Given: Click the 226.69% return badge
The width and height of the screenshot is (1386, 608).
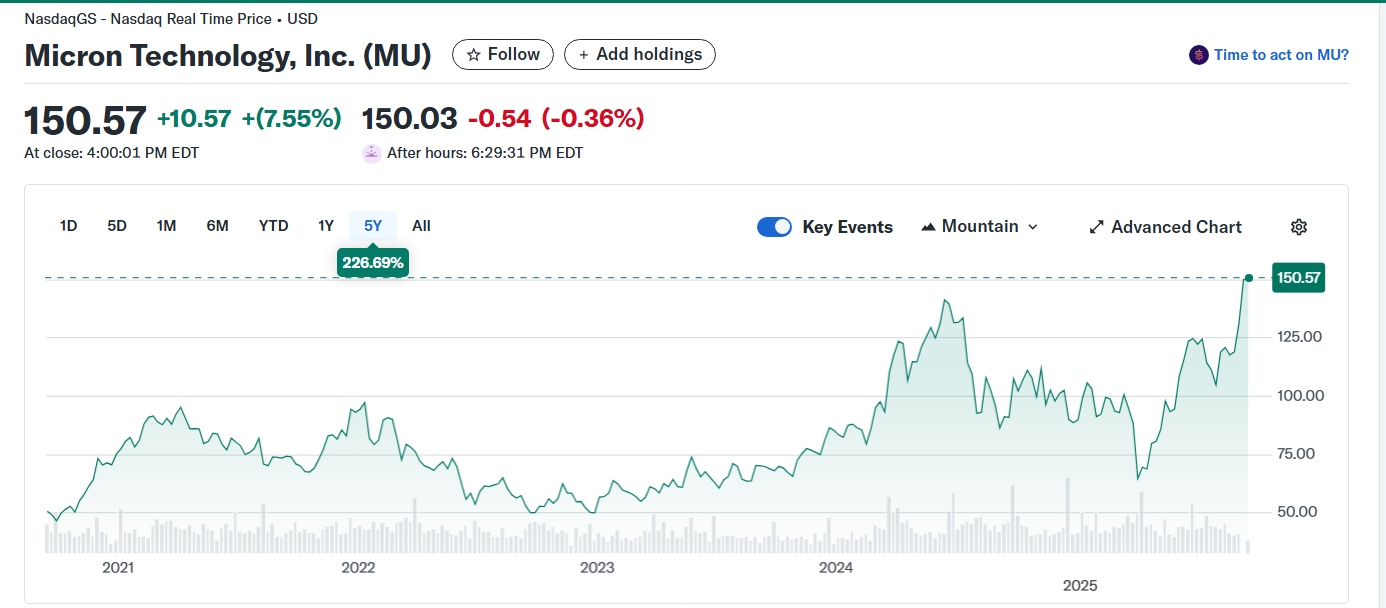Looking at the screenshot, I should (x=373, y=263).
